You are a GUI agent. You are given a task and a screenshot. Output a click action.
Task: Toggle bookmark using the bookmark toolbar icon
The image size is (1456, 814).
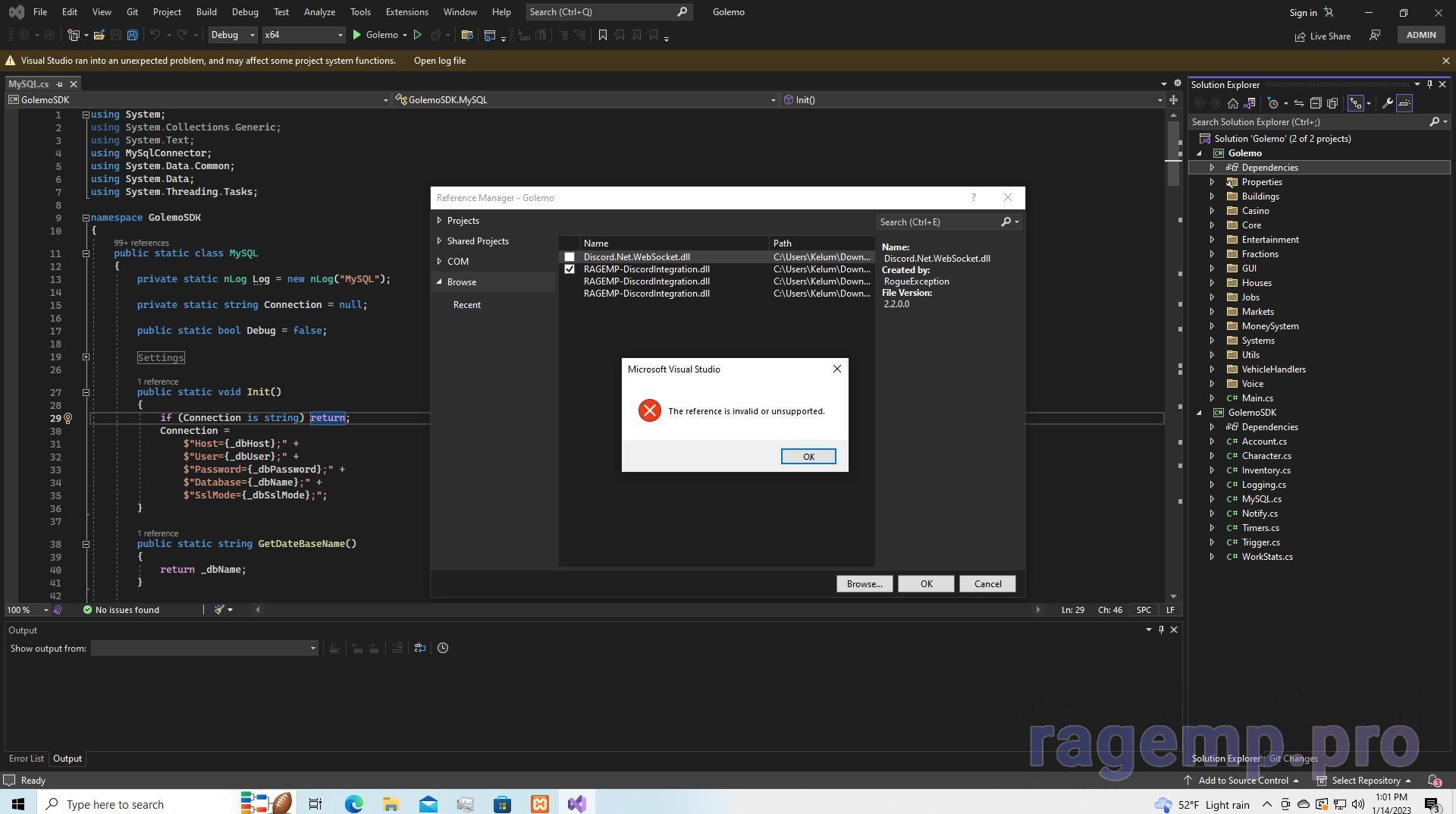coord(603,35)
